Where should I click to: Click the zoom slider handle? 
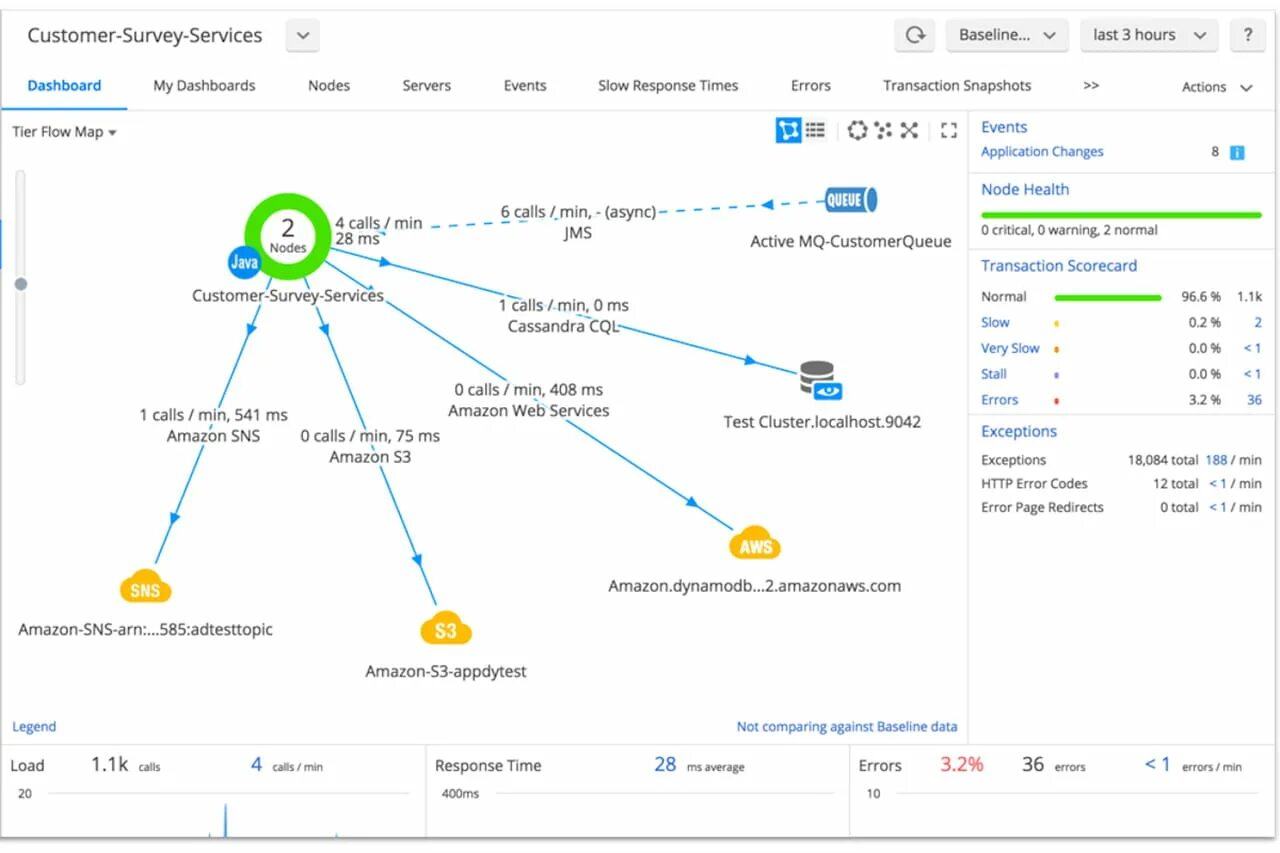tap(20, 284)
